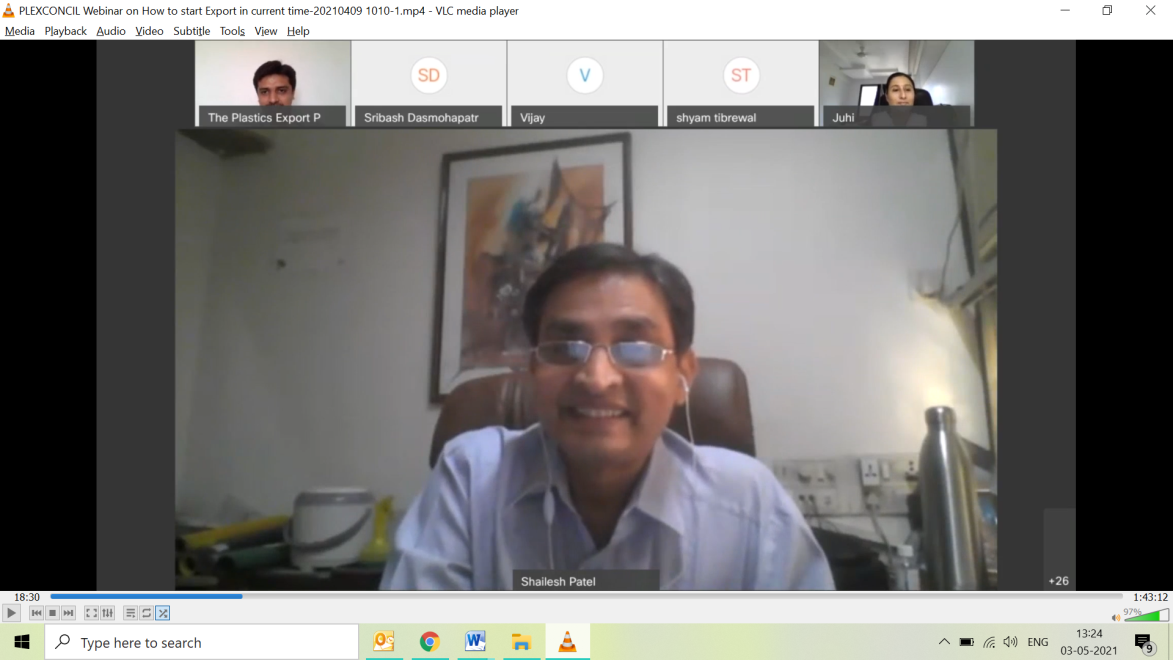Expand the Tools menu
This screenshot has width=1173, height=660.
click(x=232, y=31)
